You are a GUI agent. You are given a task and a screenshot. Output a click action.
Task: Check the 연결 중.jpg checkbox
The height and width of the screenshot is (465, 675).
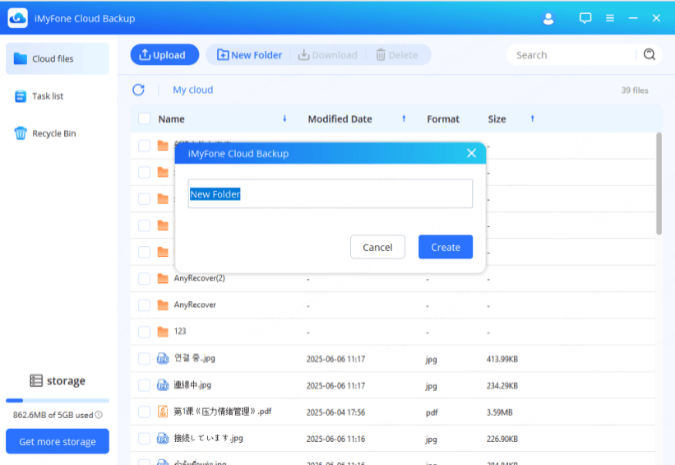tap(144, 358)
